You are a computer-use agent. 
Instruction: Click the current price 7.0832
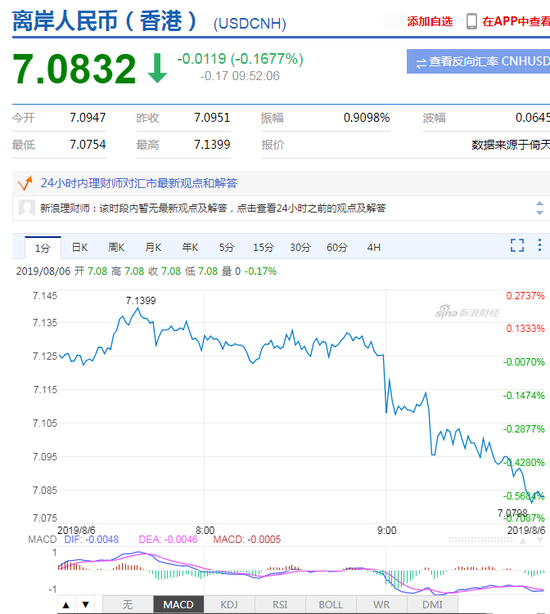click(x=74, y=69)
